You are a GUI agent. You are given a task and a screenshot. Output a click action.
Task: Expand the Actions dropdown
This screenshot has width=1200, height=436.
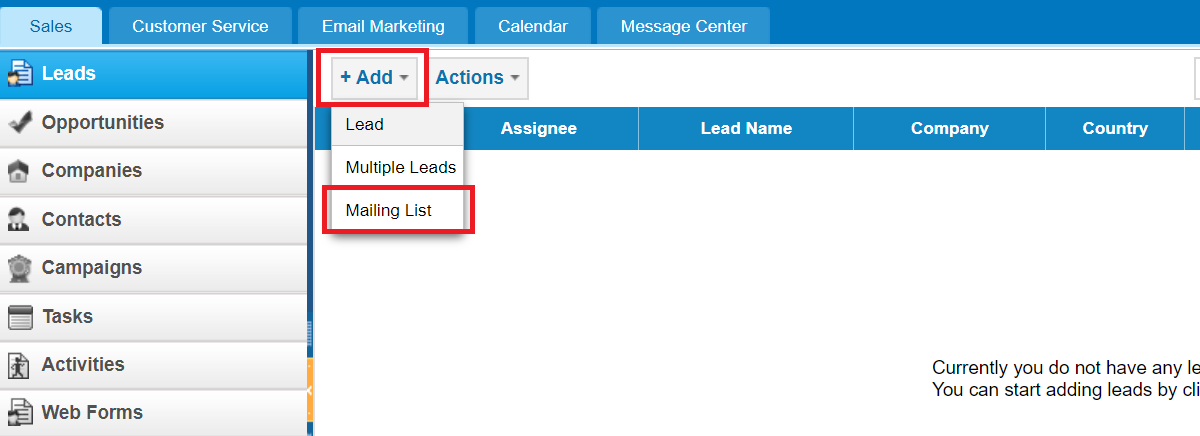coord(478,78)
